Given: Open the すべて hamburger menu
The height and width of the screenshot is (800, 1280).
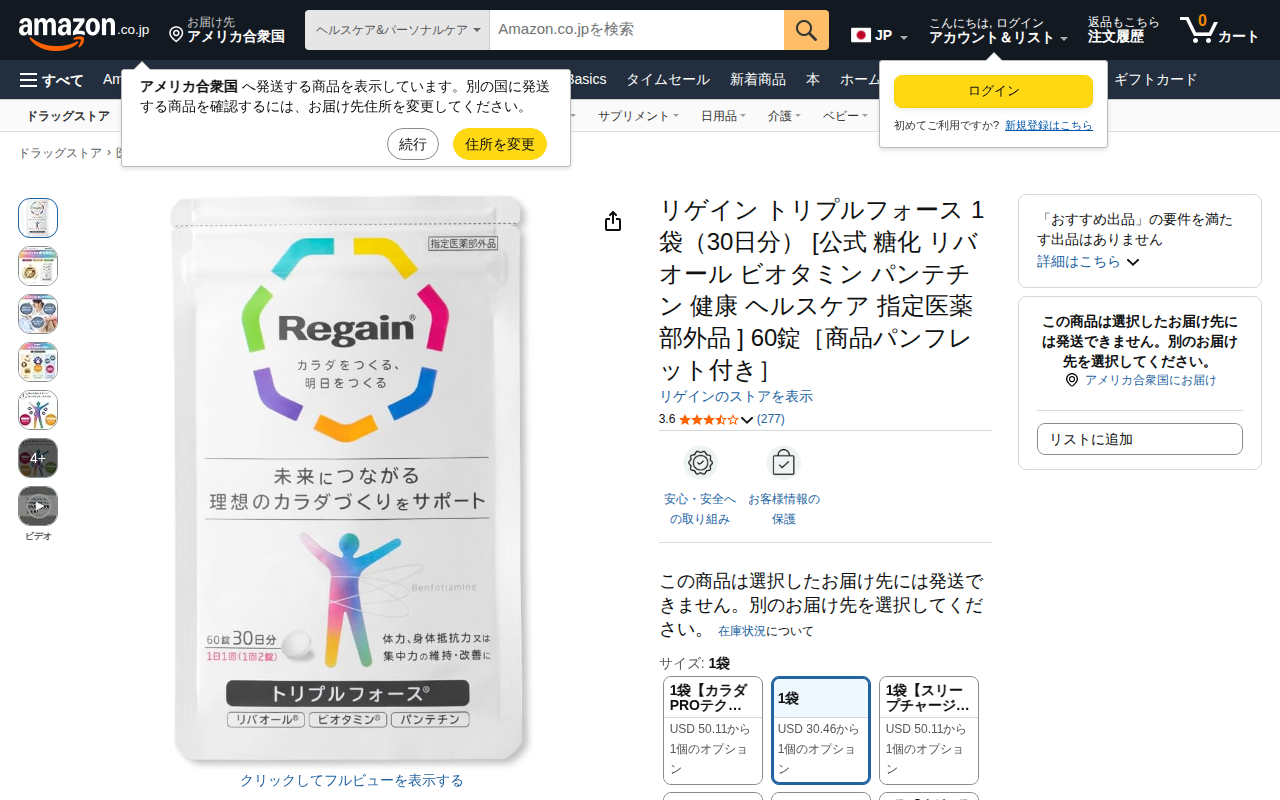Looking at the screenshot, I should click(51, 80).
